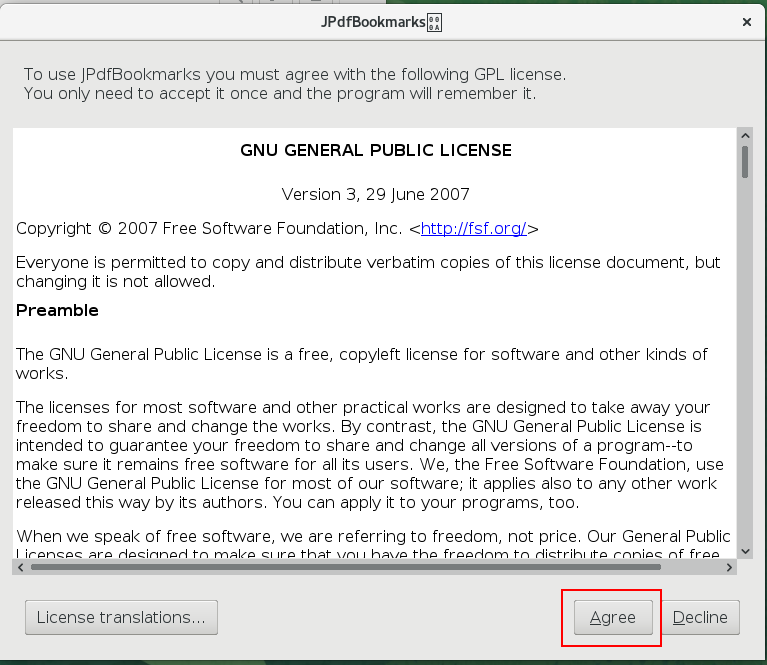767x665 pixels.
Task: Click 'Everyone is permitted to copy' paragraph
Action: (368, 272)
